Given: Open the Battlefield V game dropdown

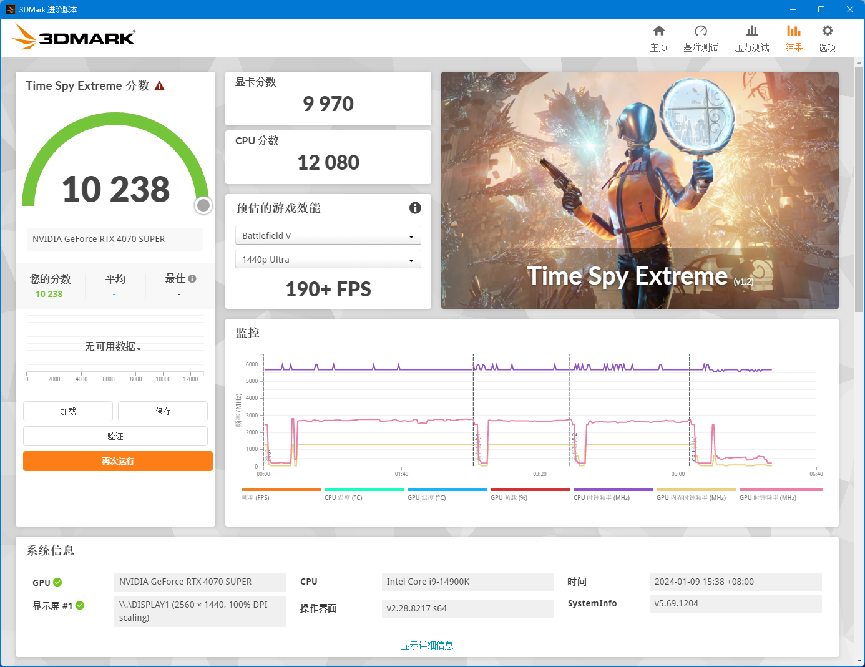Looking at the screenshot, I should click(x=328, y=235).
